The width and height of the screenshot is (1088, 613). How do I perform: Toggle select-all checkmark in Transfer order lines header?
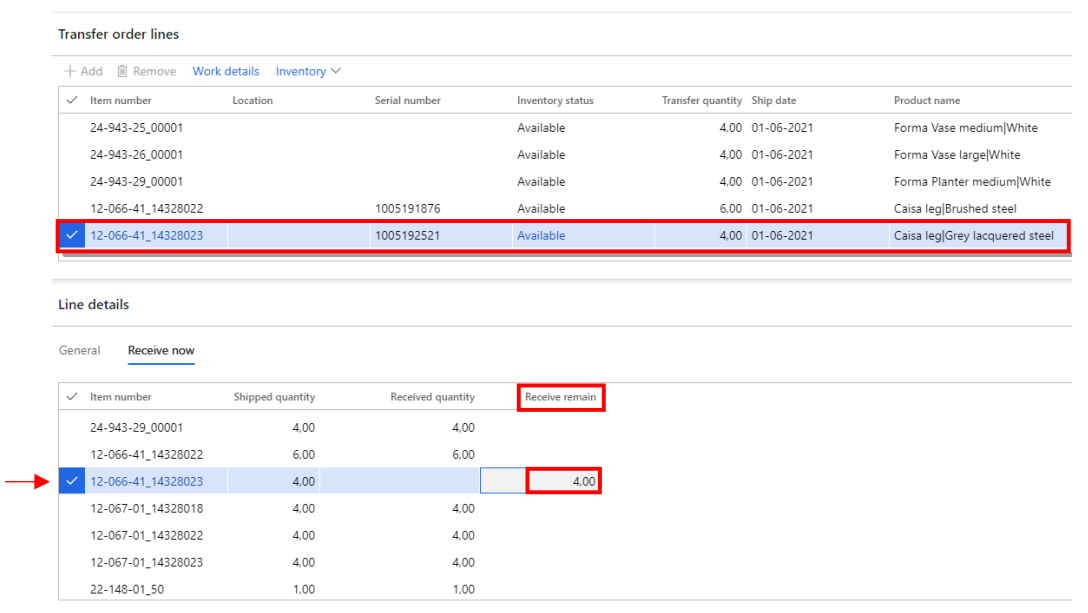click(71, 101)
